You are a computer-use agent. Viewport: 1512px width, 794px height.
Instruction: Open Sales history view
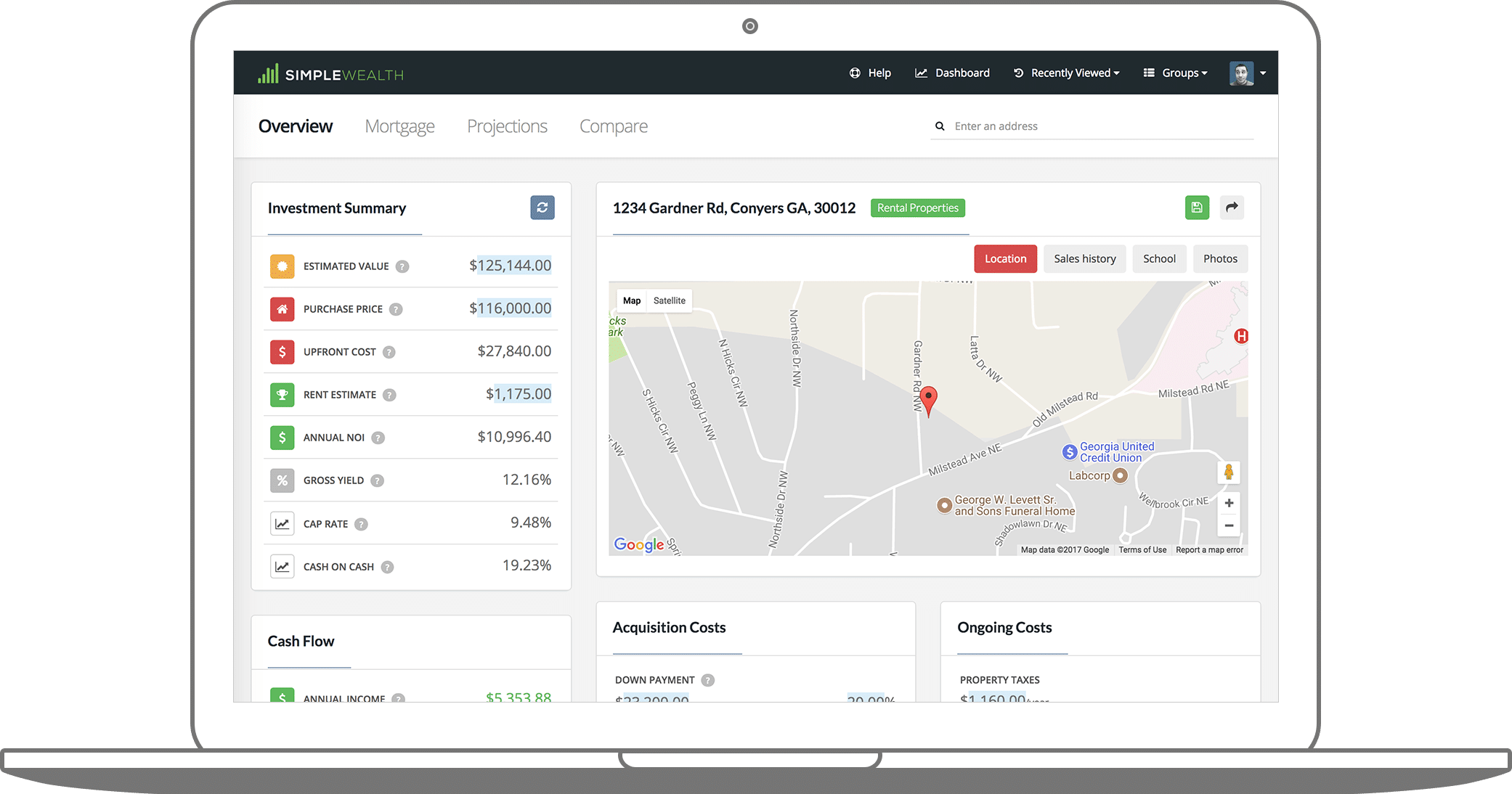click(x=1085, y=258)
